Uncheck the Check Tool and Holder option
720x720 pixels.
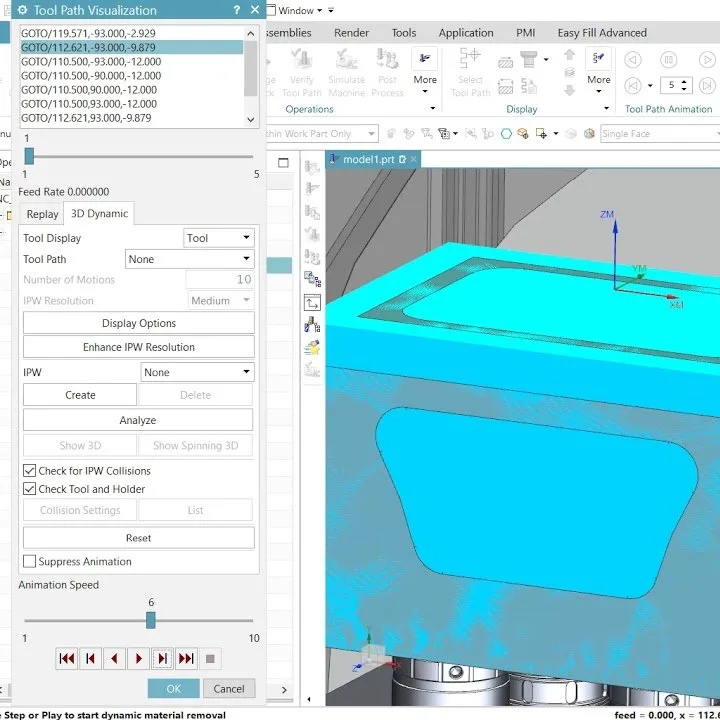[29, 489]
